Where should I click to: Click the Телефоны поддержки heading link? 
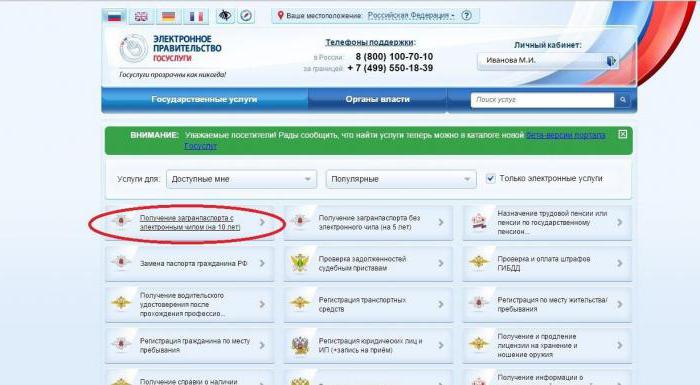(369, 42)
